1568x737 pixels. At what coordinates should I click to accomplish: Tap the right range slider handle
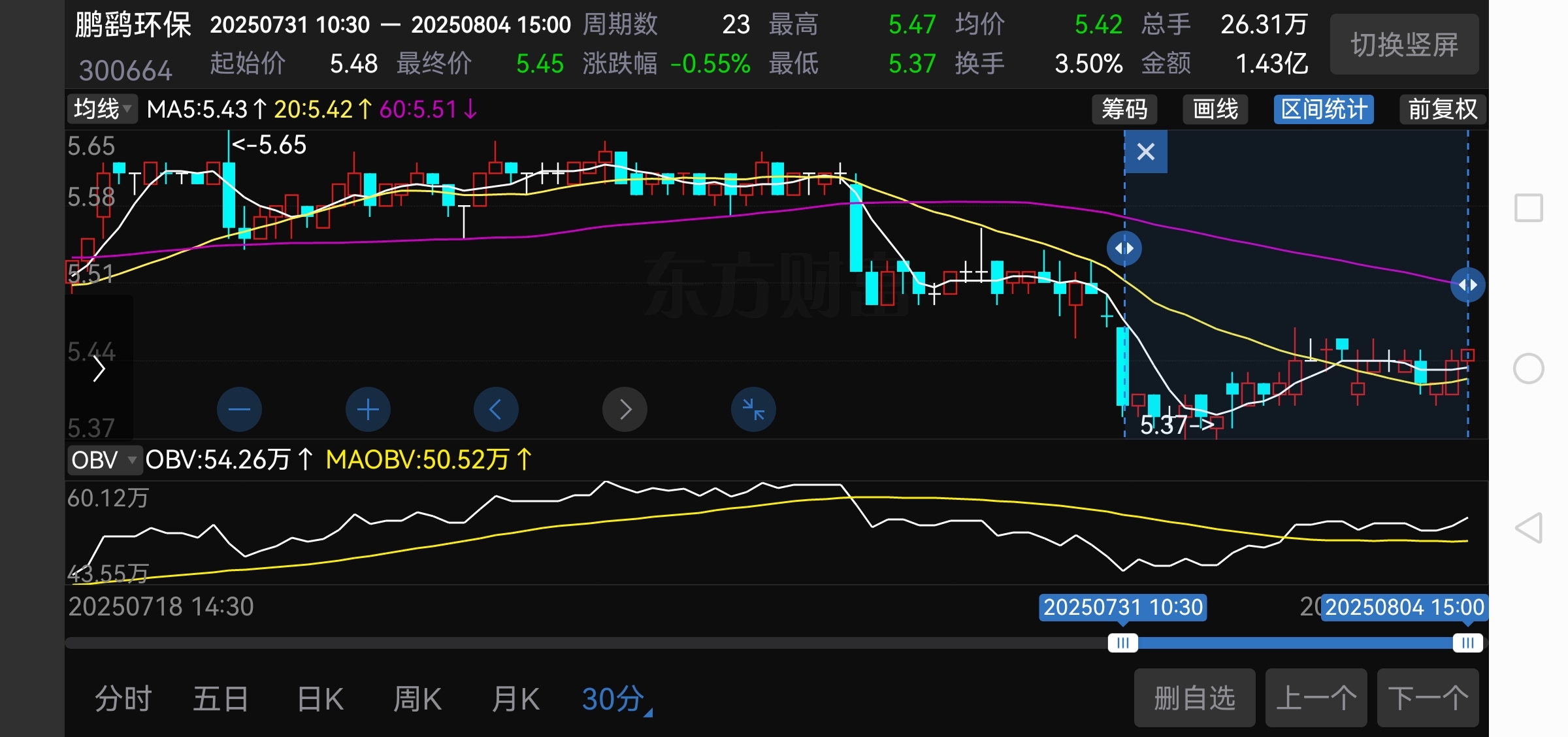[x=1467, y=643]
